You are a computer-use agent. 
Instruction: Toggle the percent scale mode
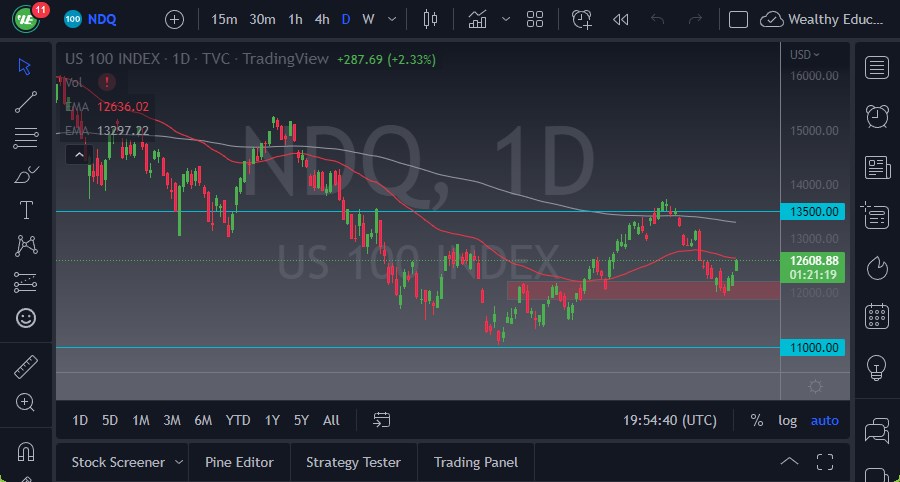pyautogui.click(x=757, y=420)
